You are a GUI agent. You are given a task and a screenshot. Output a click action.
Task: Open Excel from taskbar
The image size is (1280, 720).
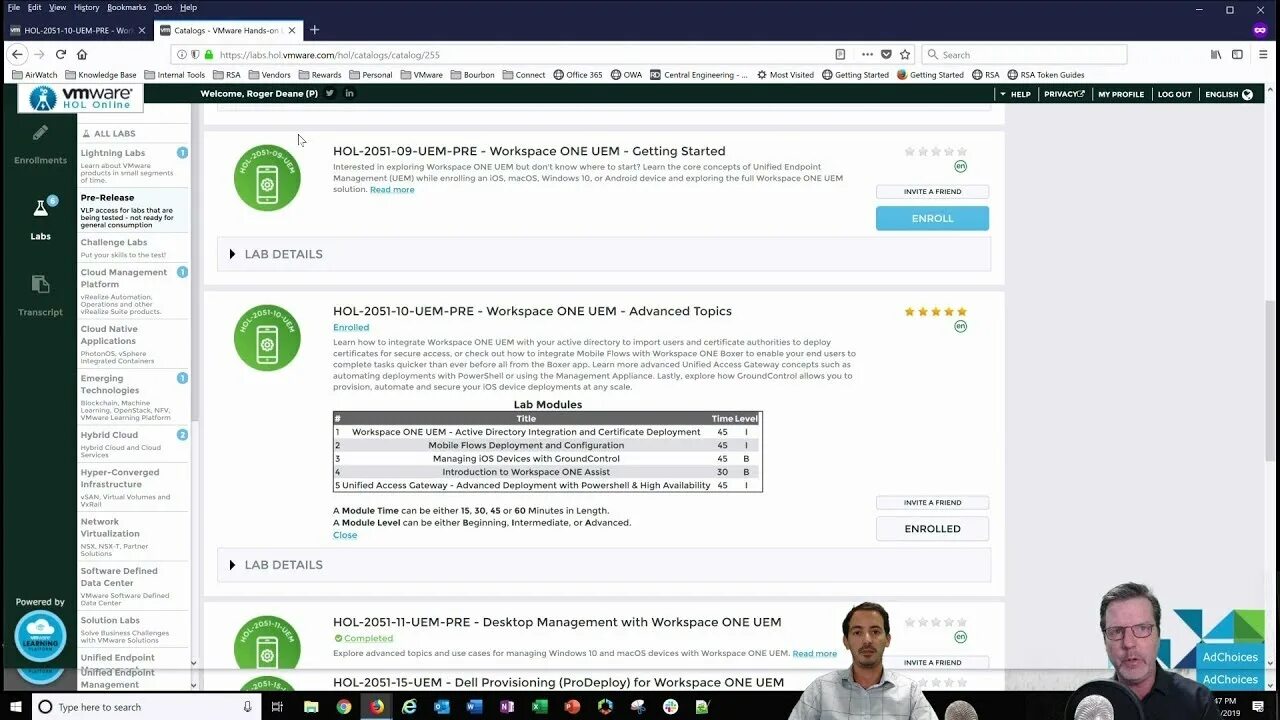click(539, 707)
